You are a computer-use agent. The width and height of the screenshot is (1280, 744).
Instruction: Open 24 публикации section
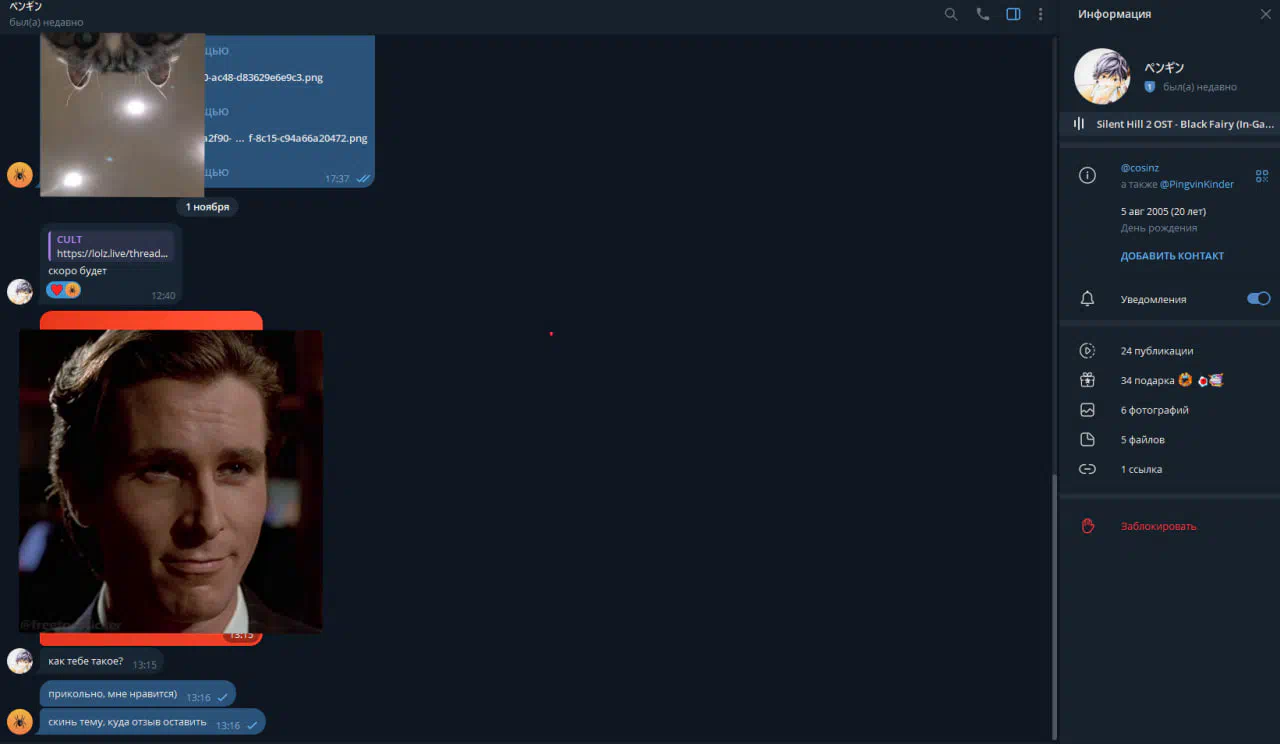(1156, 351)
